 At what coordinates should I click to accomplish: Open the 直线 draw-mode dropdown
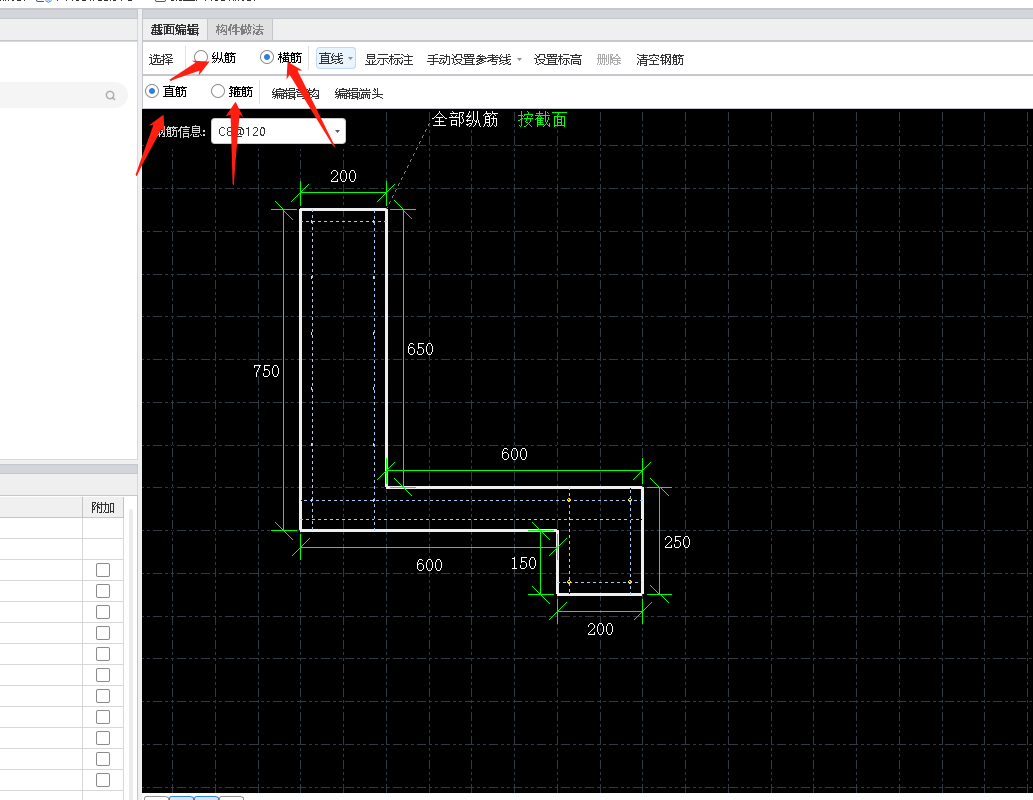pyautogui.click(x=336, y=59)
